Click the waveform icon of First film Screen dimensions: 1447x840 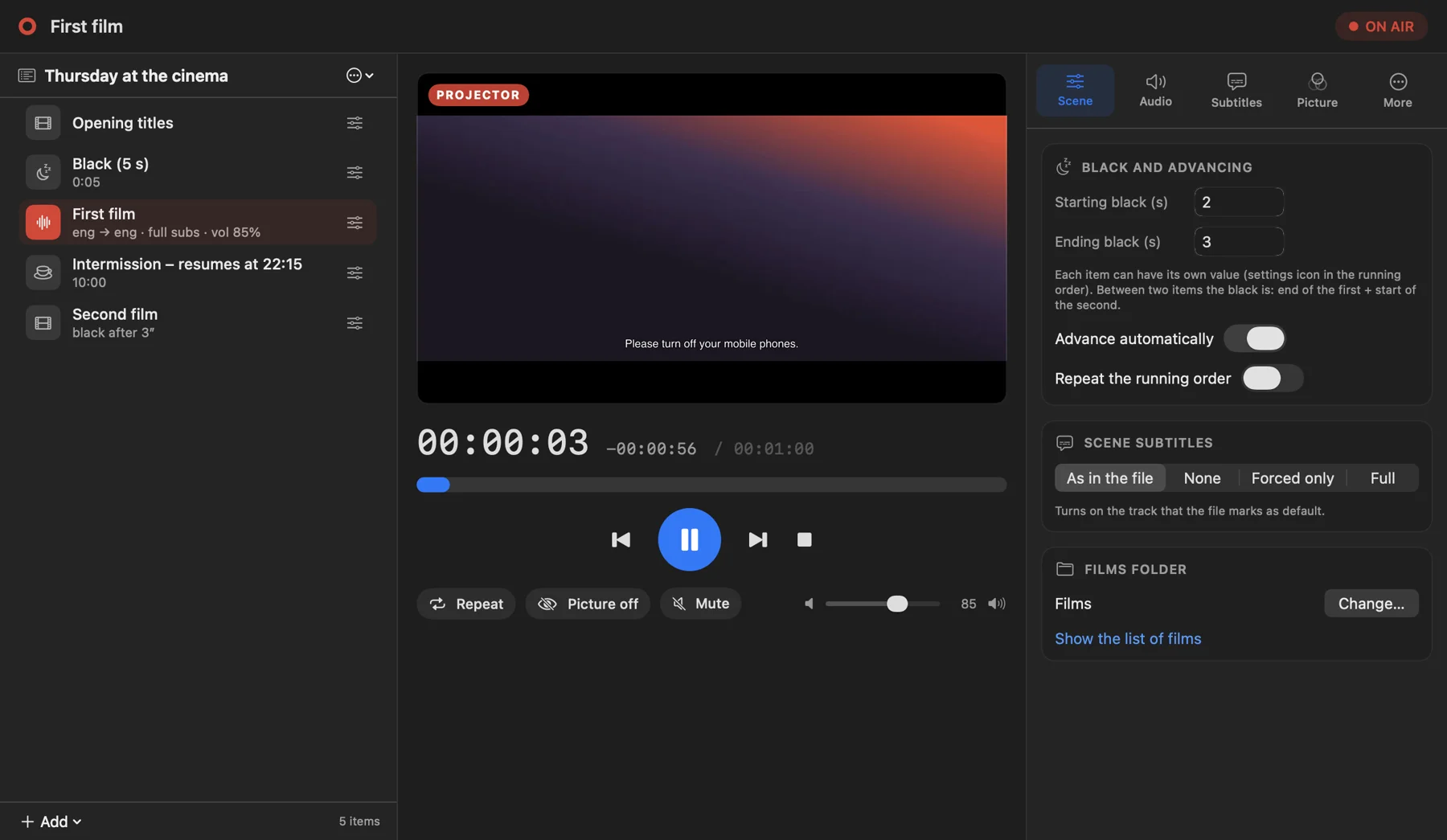click(x=43, y=223)
